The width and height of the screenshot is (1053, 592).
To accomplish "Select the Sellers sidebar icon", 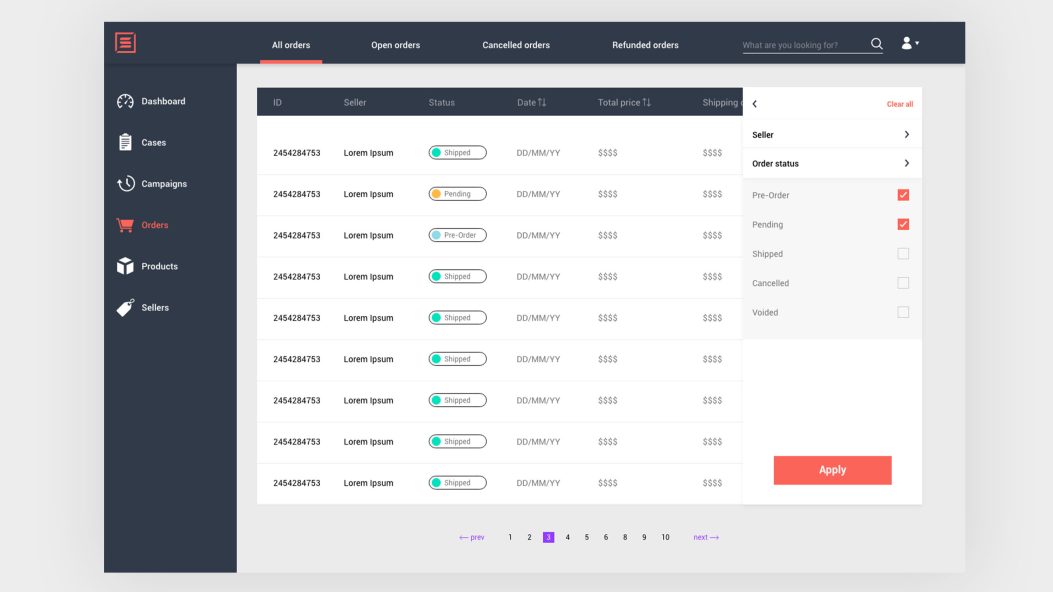I will 125,307.
